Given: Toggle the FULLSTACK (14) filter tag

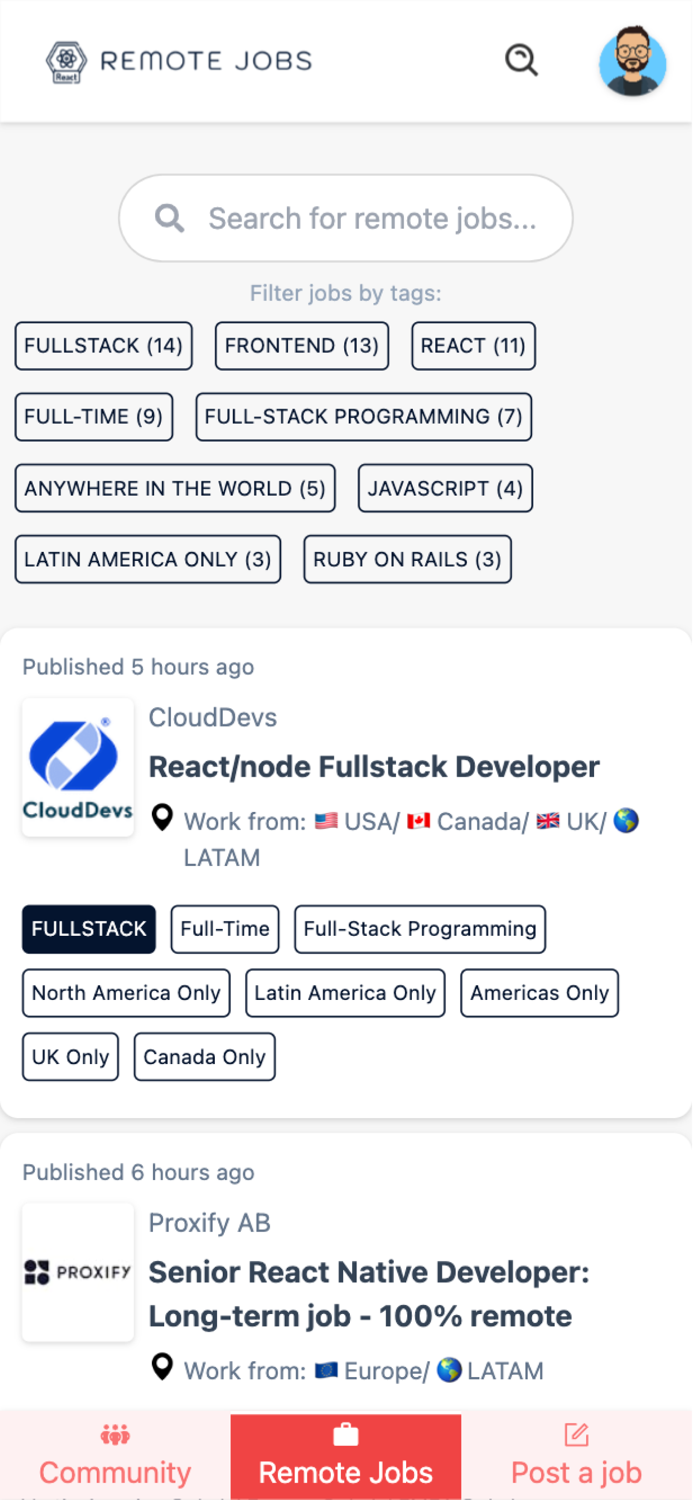Looking at the screenshot, I should click(103, 346).
